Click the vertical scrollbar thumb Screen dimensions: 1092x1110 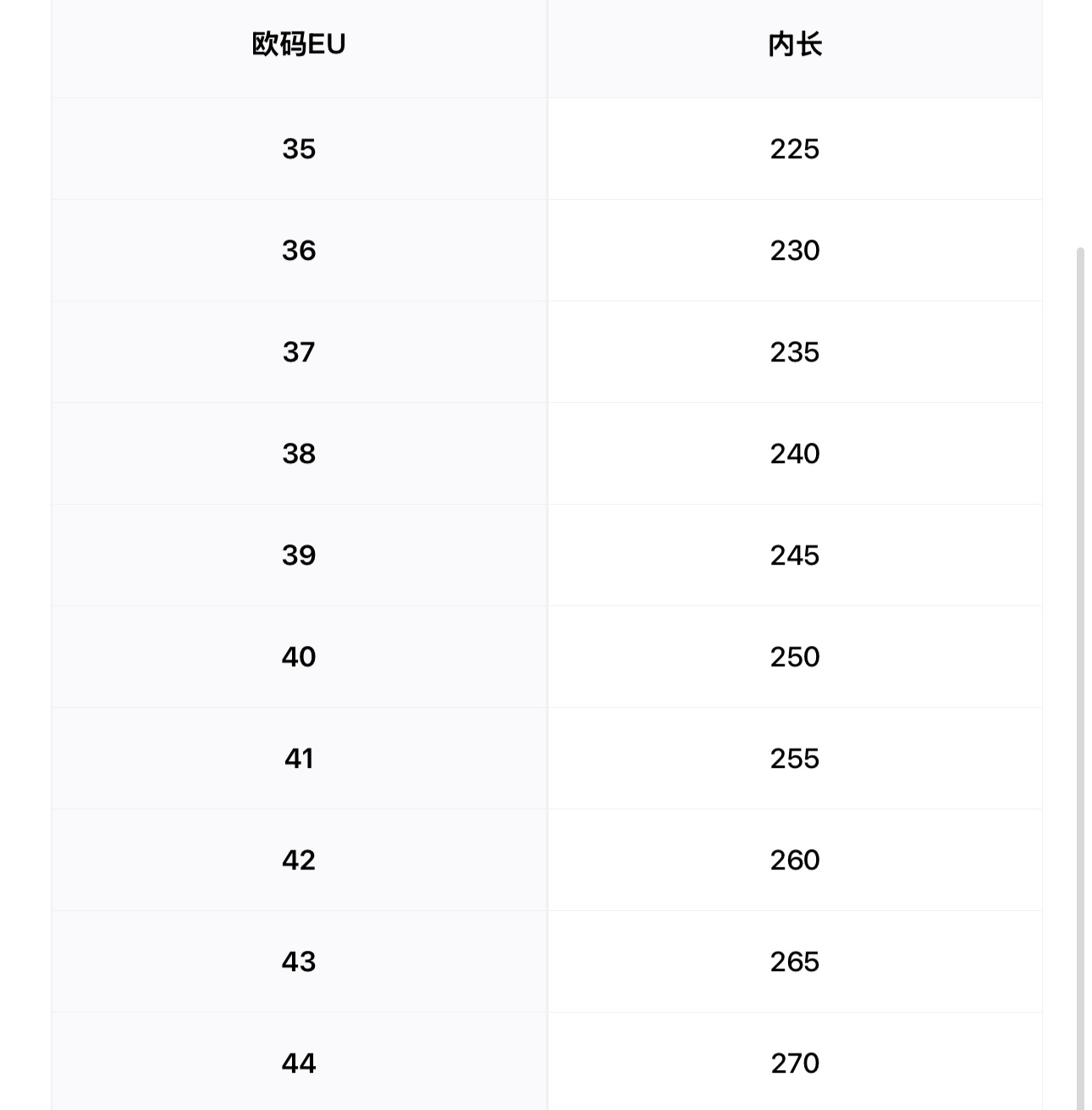1080,677
